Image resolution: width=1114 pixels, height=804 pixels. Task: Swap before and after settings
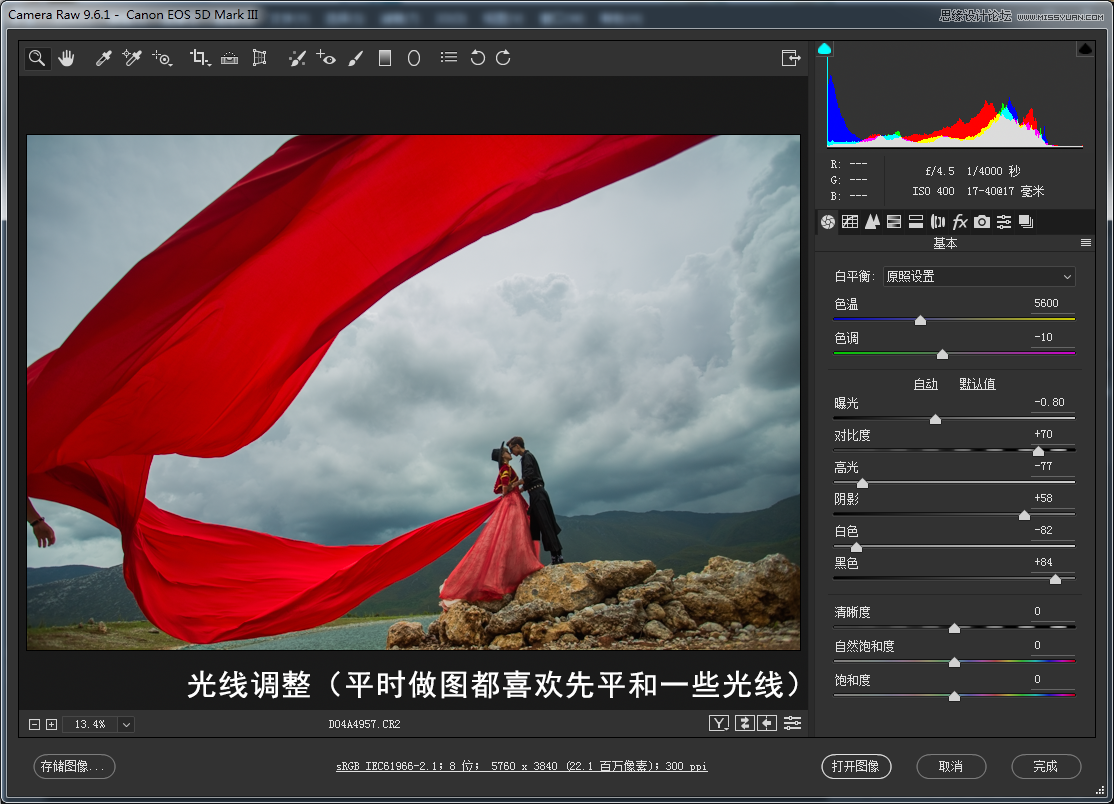point(745,723)
